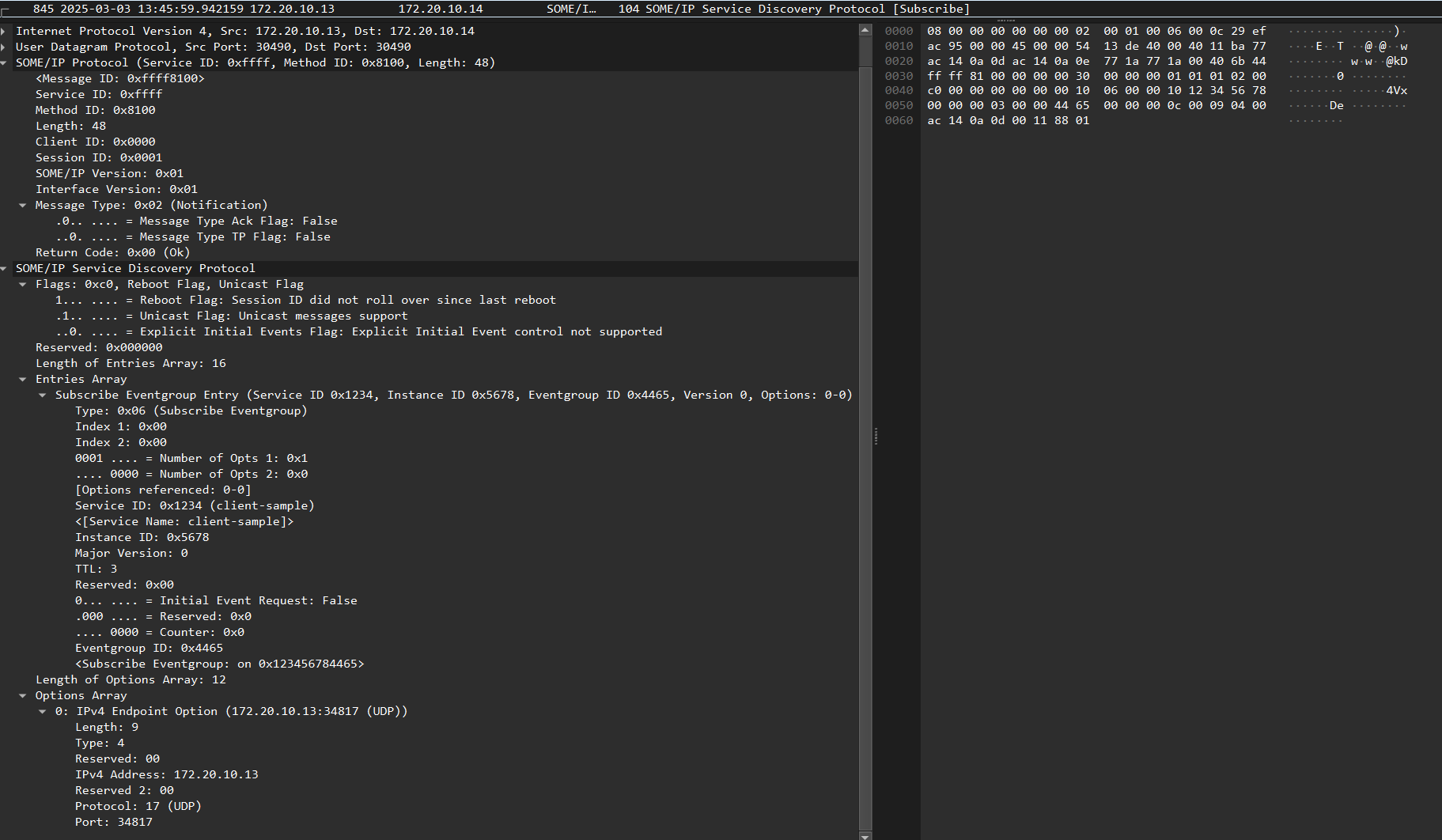Collapse the Options Array node
The width and height of the screenshot is (1442, 840).
(x=23, y=695)
